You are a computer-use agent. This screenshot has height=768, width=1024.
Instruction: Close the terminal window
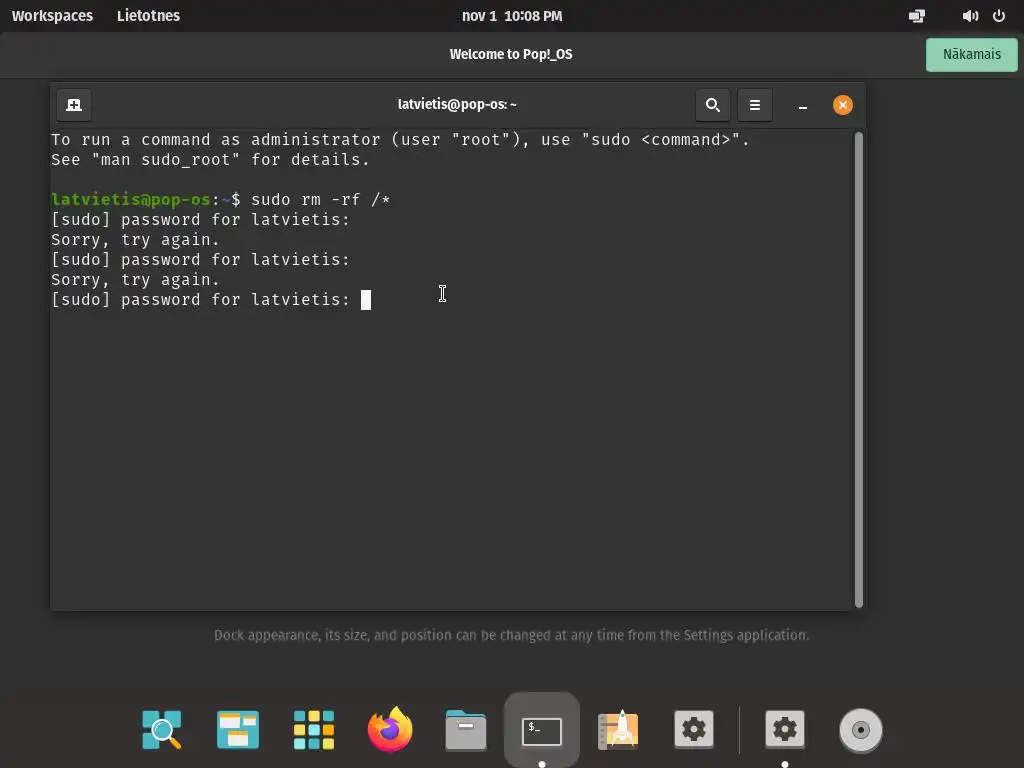click(842, 105)
